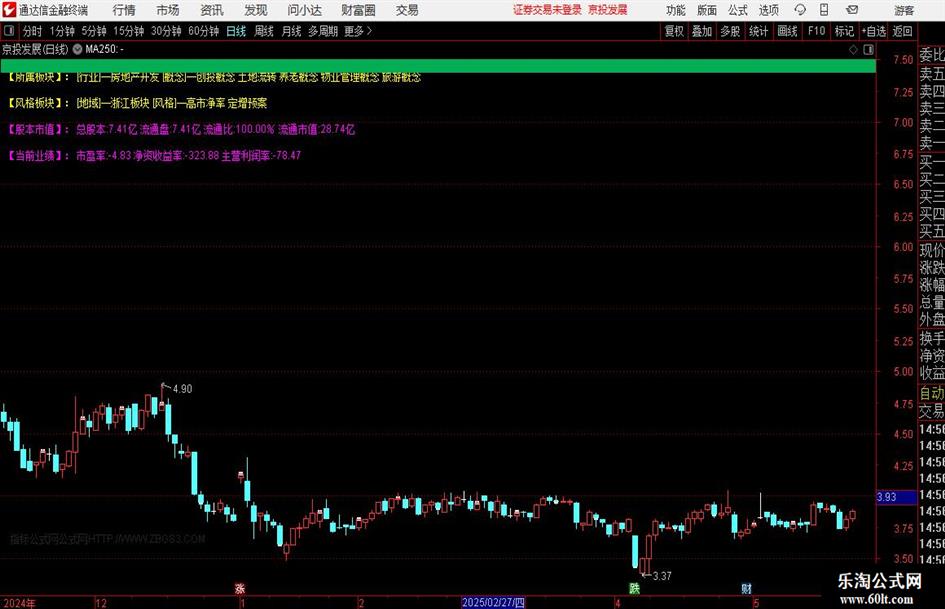This screenshot has width=945, height=609.
Task: Open the 问小达 menu
Action: point(304,10)
